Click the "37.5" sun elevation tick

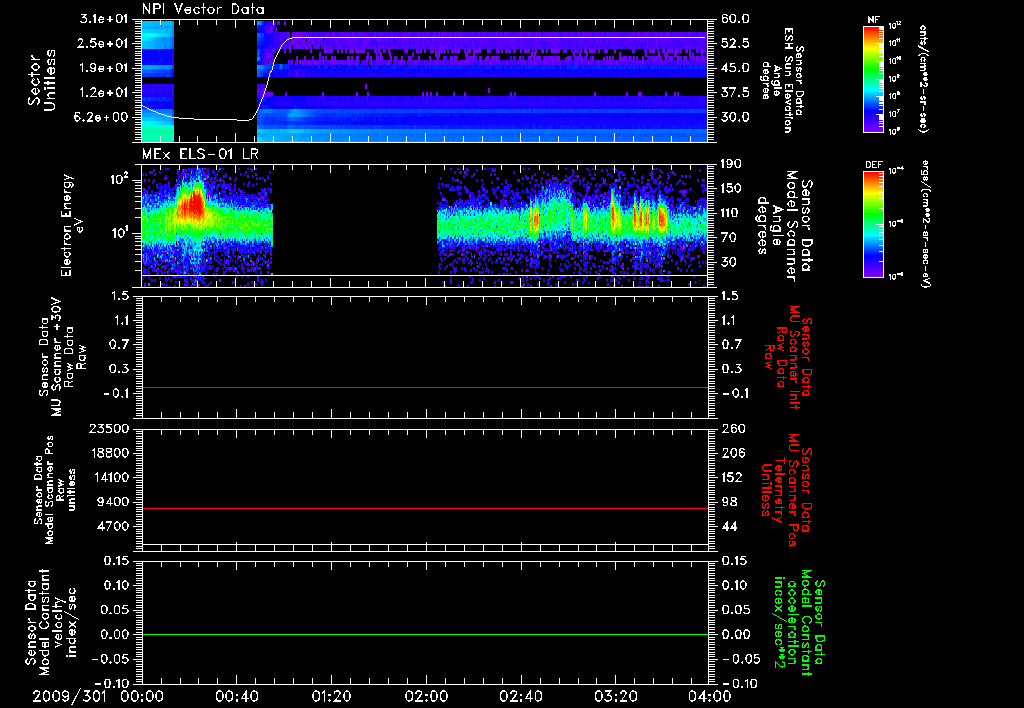(735, 93)
